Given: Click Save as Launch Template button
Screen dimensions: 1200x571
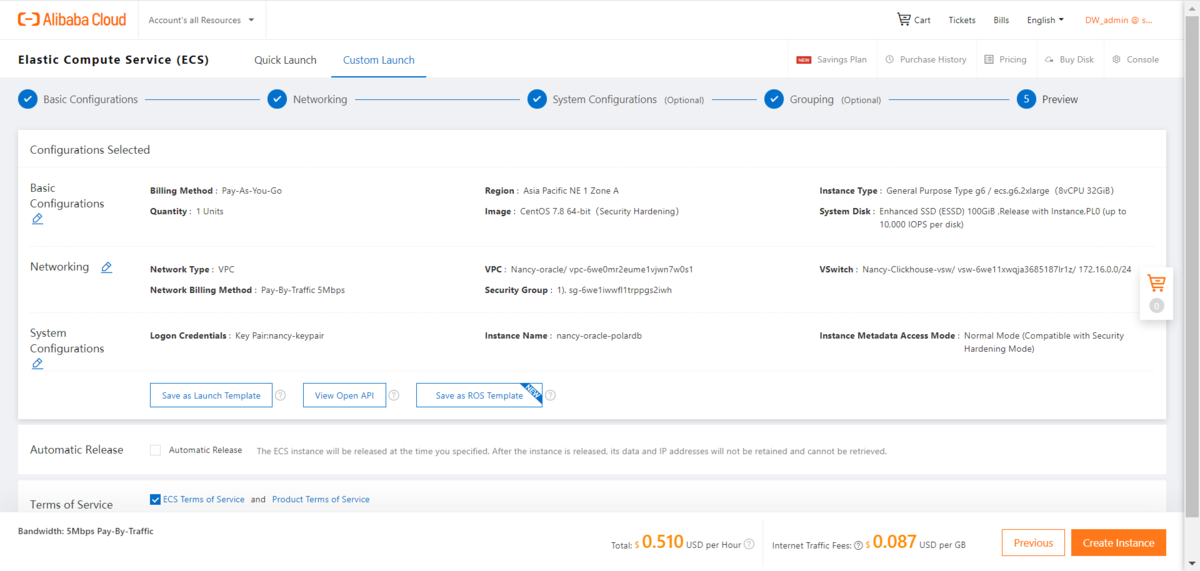Looking at the screenshot, I should click(211, 395).
